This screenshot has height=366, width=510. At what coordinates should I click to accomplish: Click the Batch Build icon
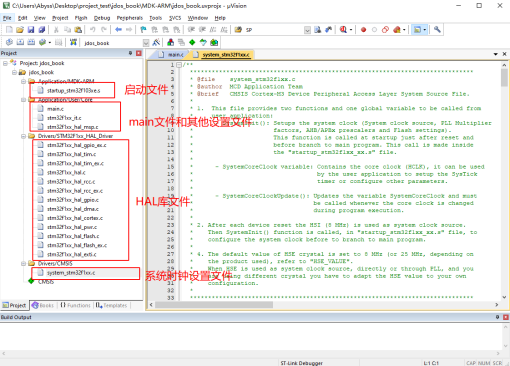click(42, 42)
